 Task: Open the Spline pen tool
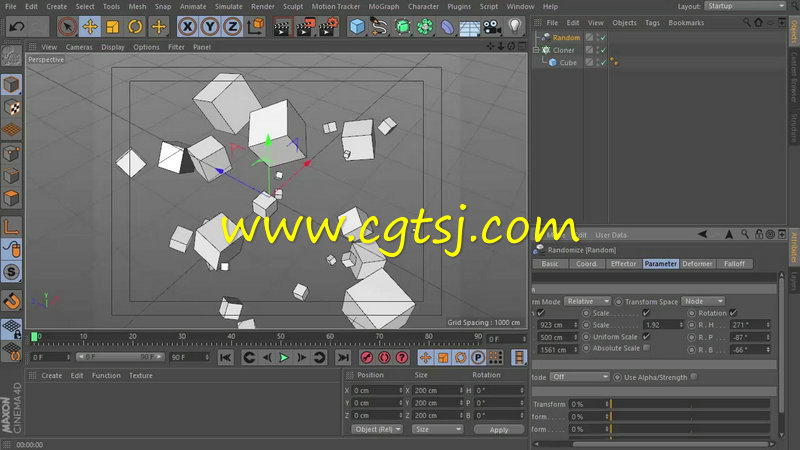(379, 27)
